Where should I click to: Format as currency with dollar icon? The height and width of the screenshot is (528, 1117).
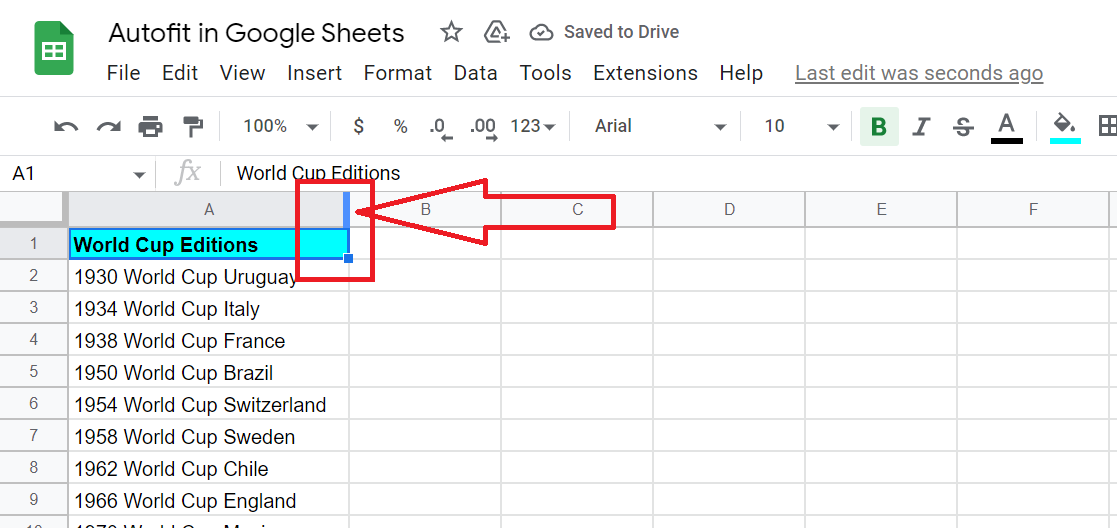tap(359, 127)
